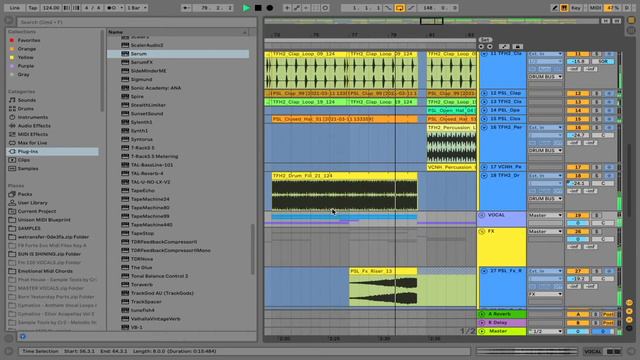Screen dimensions: 640x360
Task: Open the 1 Bar quantization dropdown
Action: tap(137, 8)
